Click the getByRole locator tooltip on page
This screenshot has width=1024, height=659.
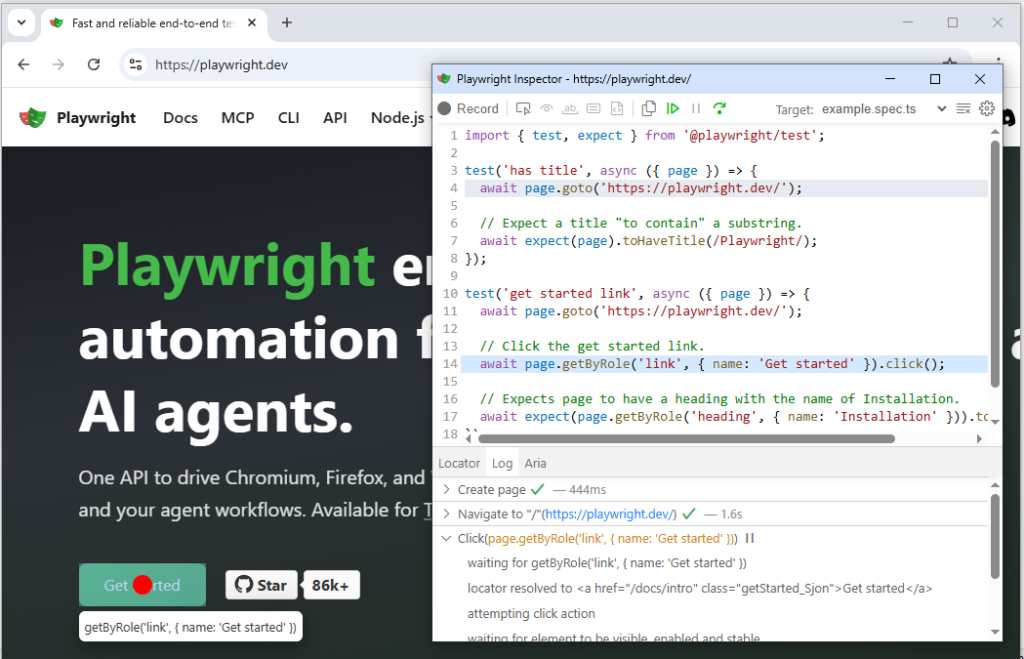click(191, 627)
